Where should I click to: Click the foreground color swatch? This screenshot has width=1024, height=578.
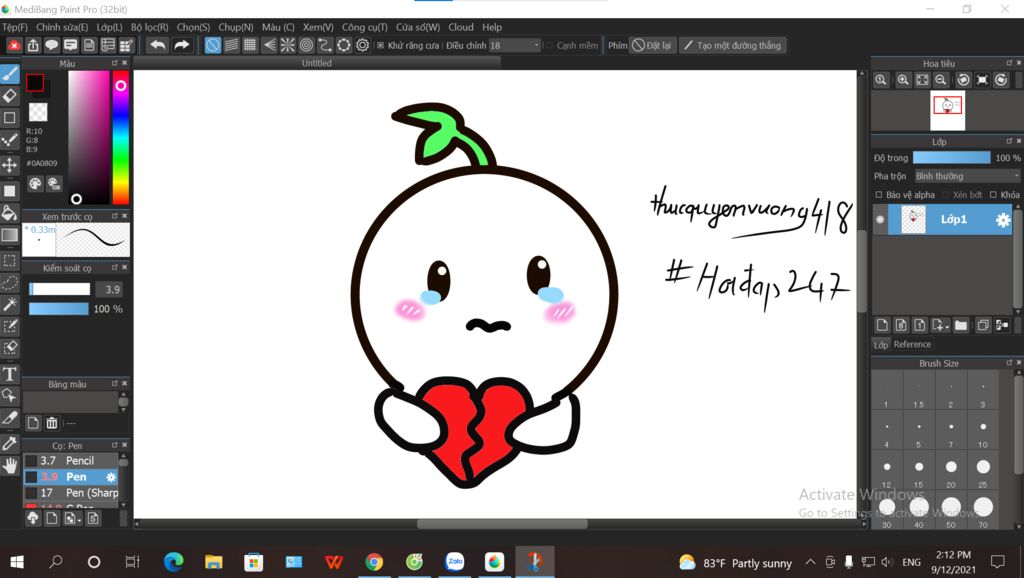[x=35, y=82]
